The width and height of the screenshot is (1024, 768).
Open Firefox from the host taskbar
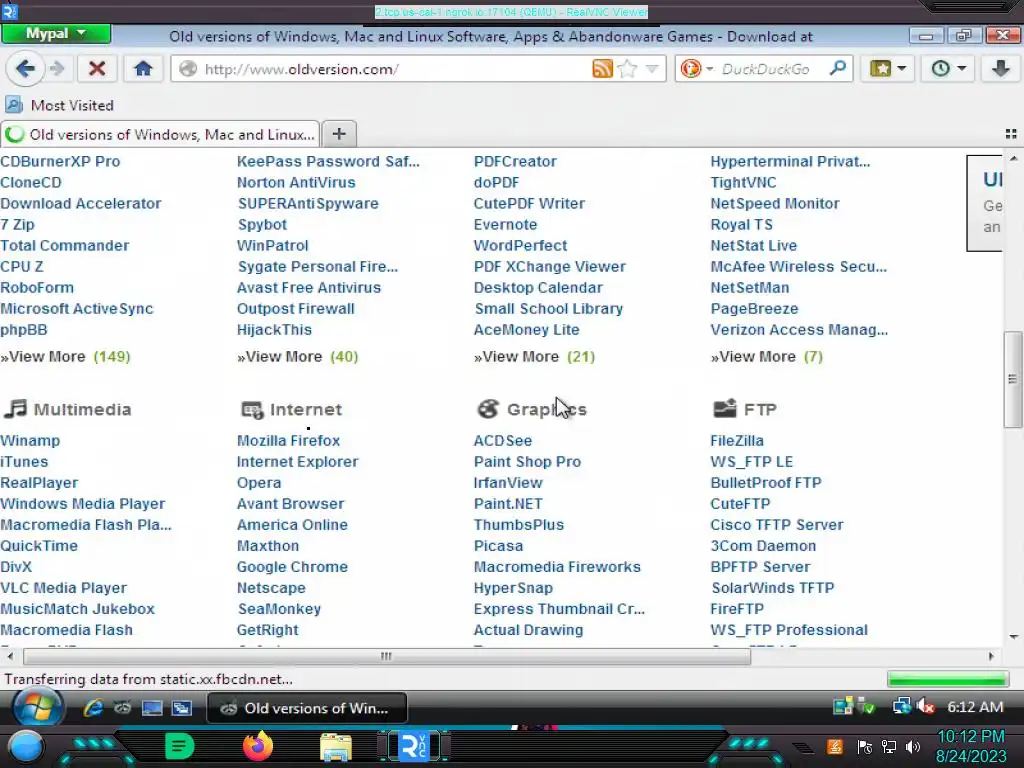click(258, 746)
